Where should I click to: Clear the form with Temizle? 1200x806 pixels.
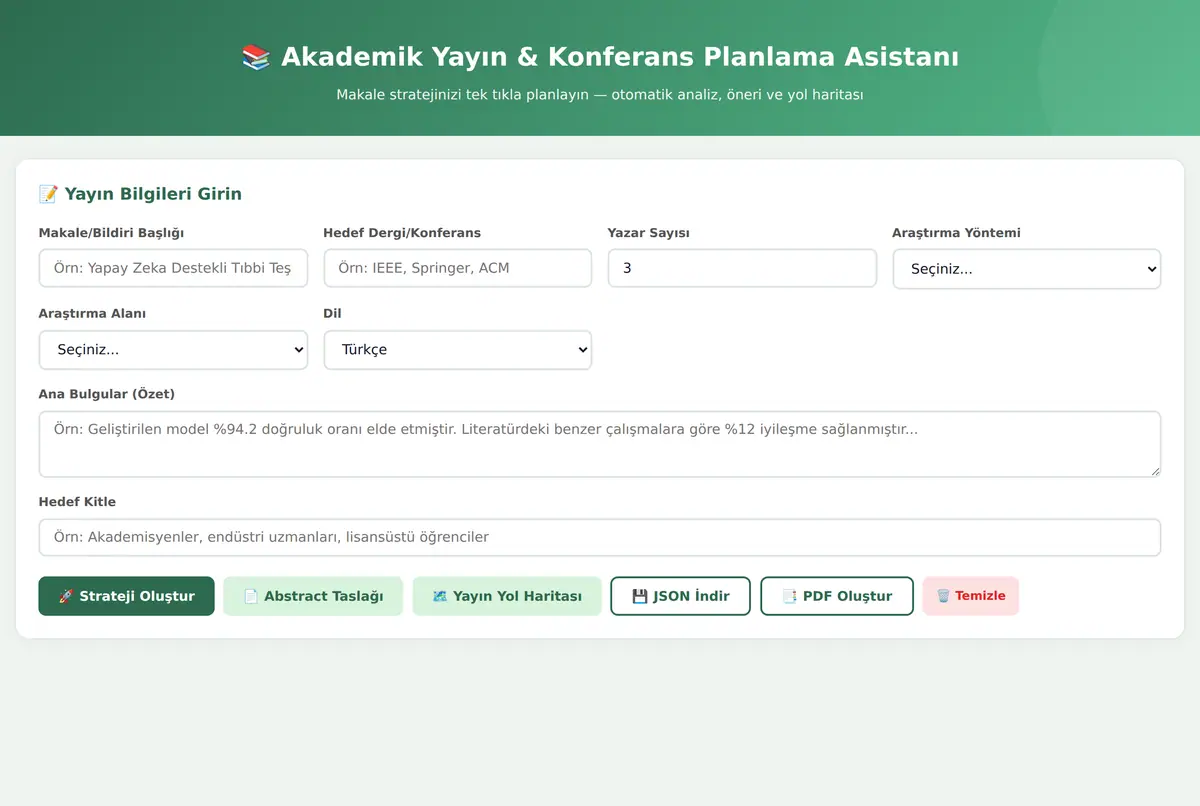[971, 596]
